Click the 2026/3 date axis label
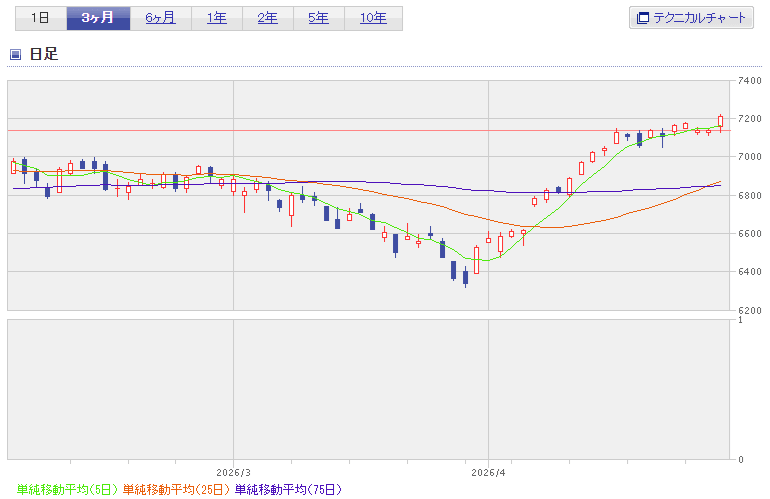Viewport: 770px width, 499px height. tap(233, 472)
